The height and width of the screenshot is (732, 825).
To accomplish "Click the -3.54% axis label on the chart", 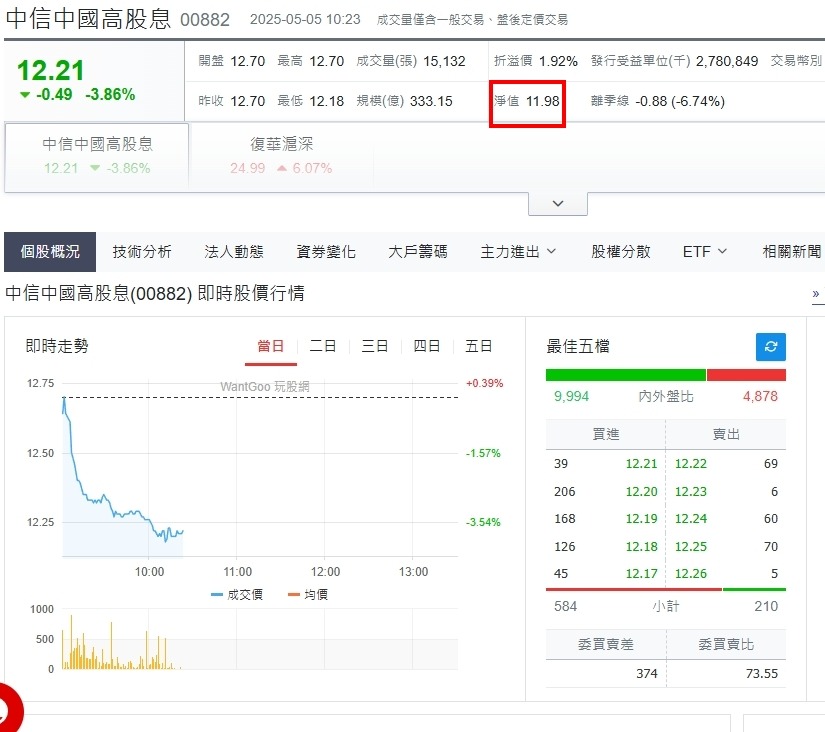I will 483,523.
